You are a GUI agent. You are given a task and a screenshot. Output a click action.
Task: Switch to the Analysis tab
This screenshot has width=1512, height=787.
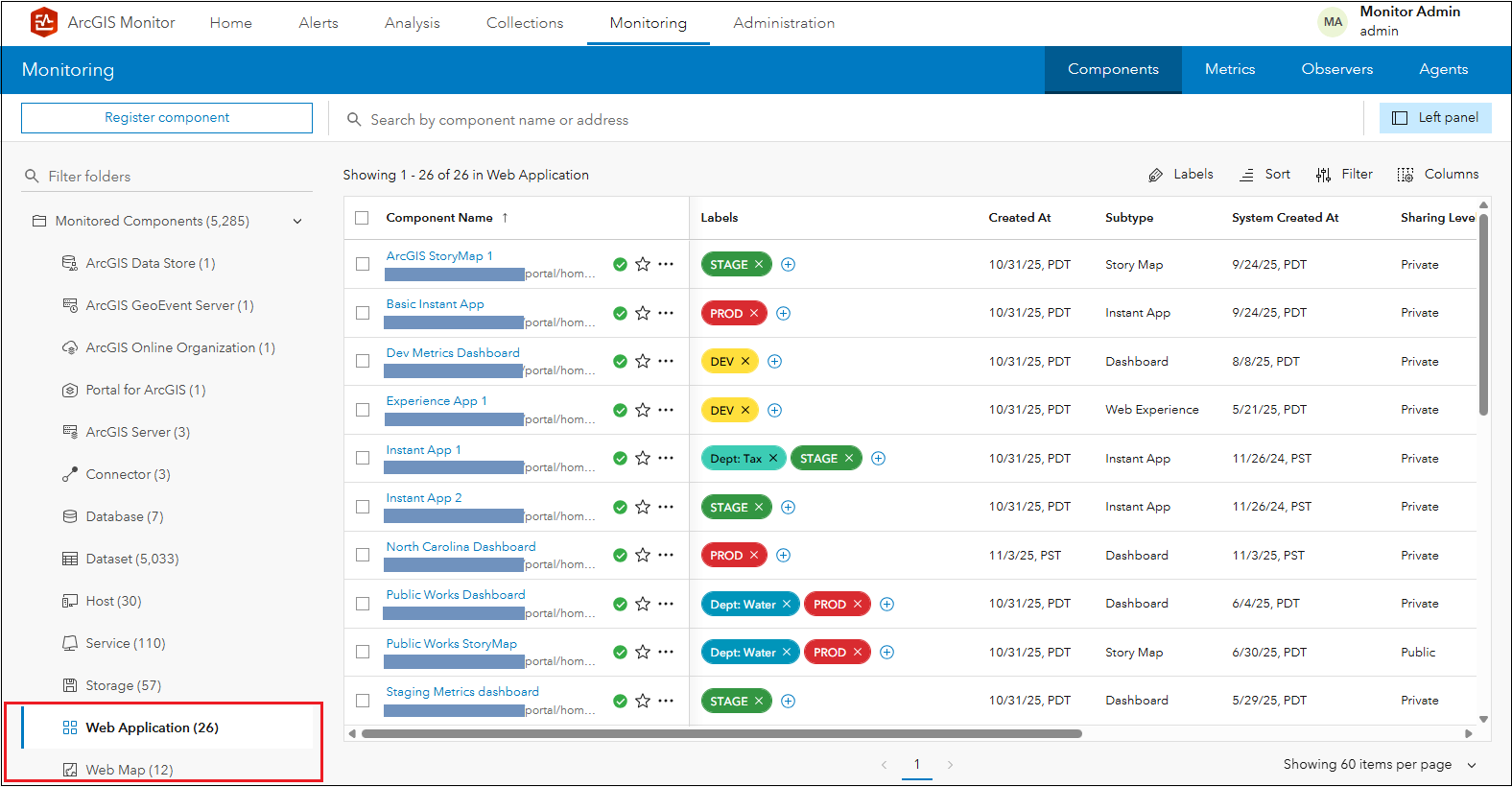pyautogui.click(x=413, y=23)
